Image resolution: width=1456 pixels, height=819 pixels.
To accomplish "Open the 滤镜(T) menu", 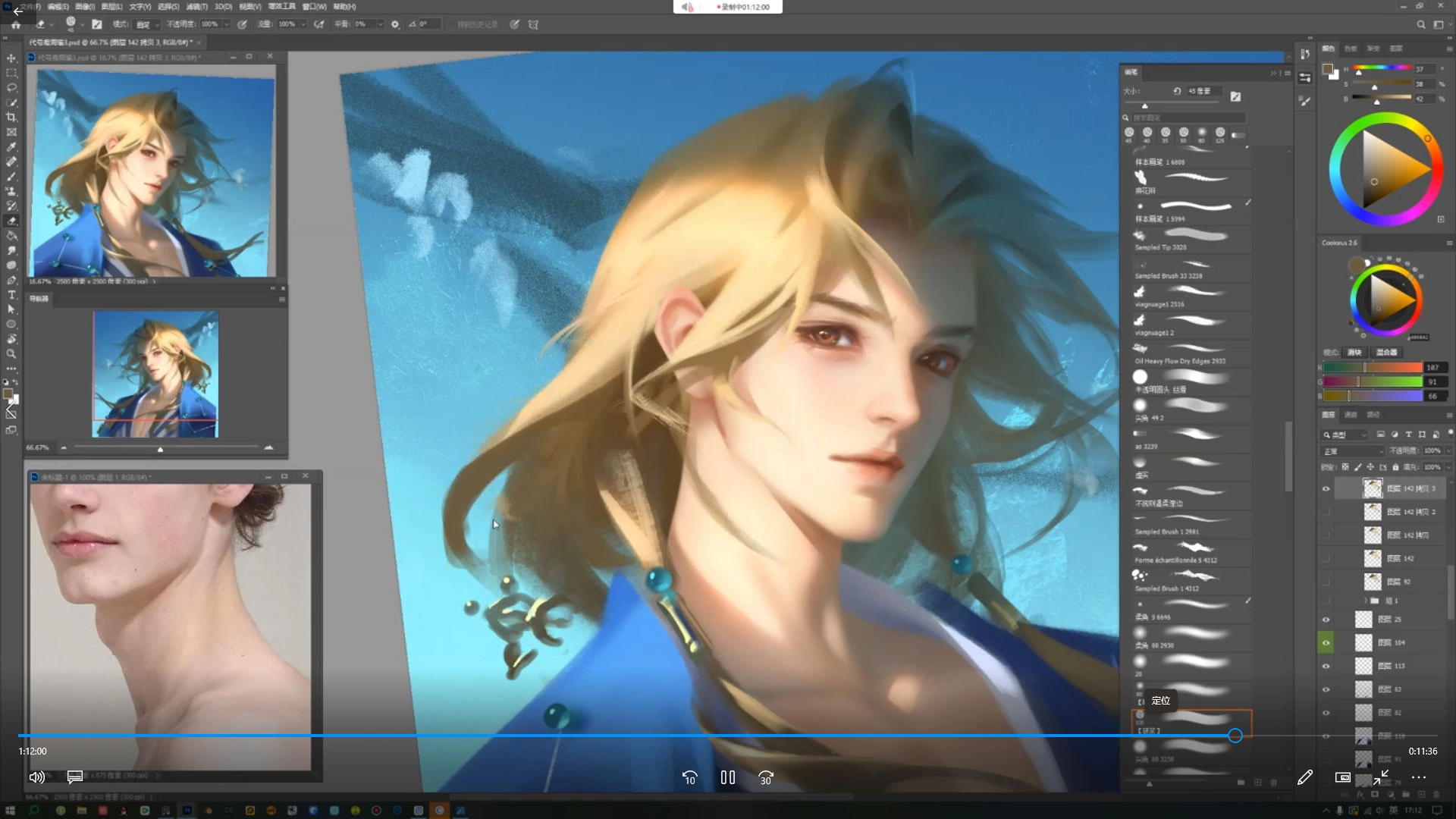I will (196, 6).
